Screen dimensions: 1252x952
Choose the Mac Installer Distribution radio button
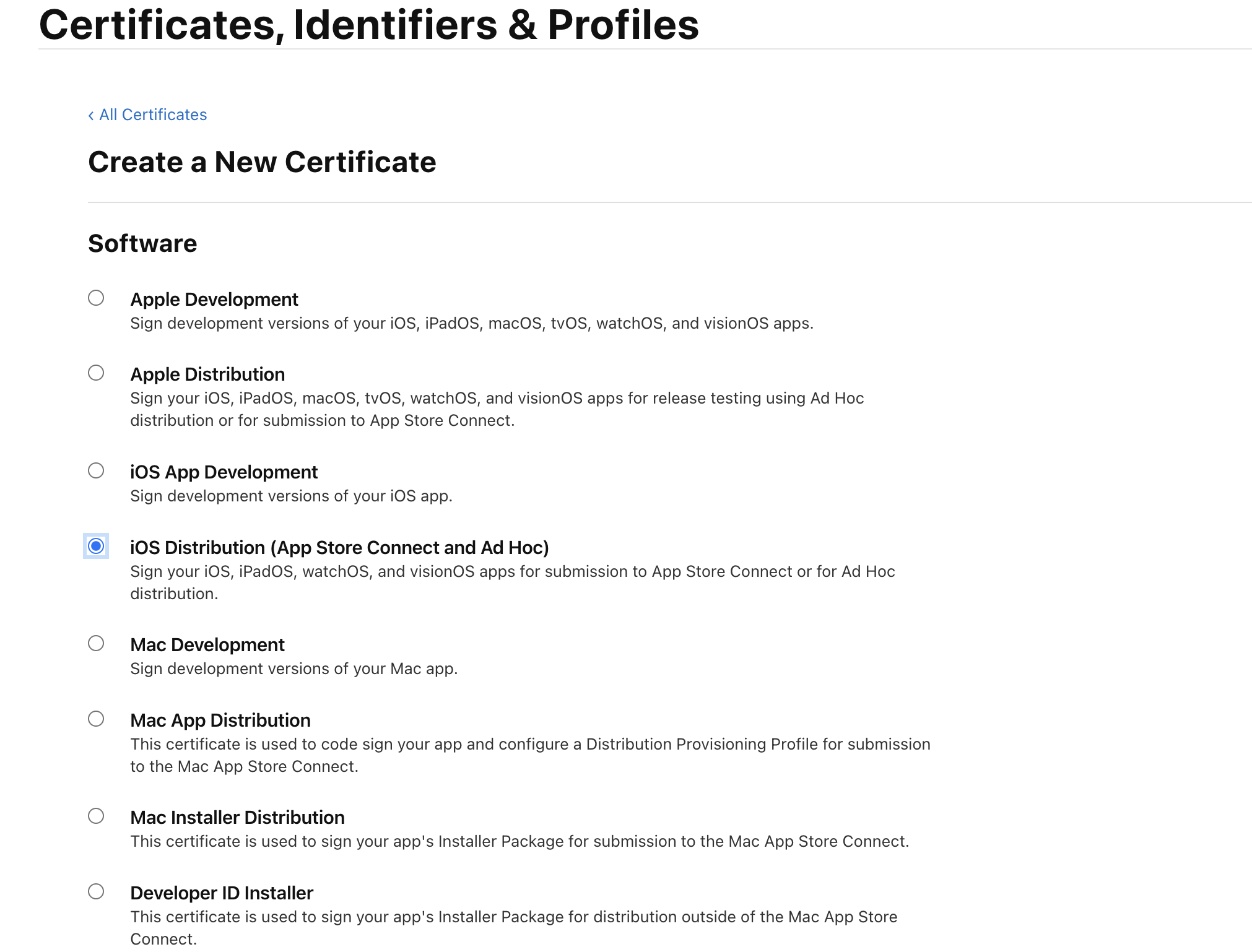coord(96,816)
